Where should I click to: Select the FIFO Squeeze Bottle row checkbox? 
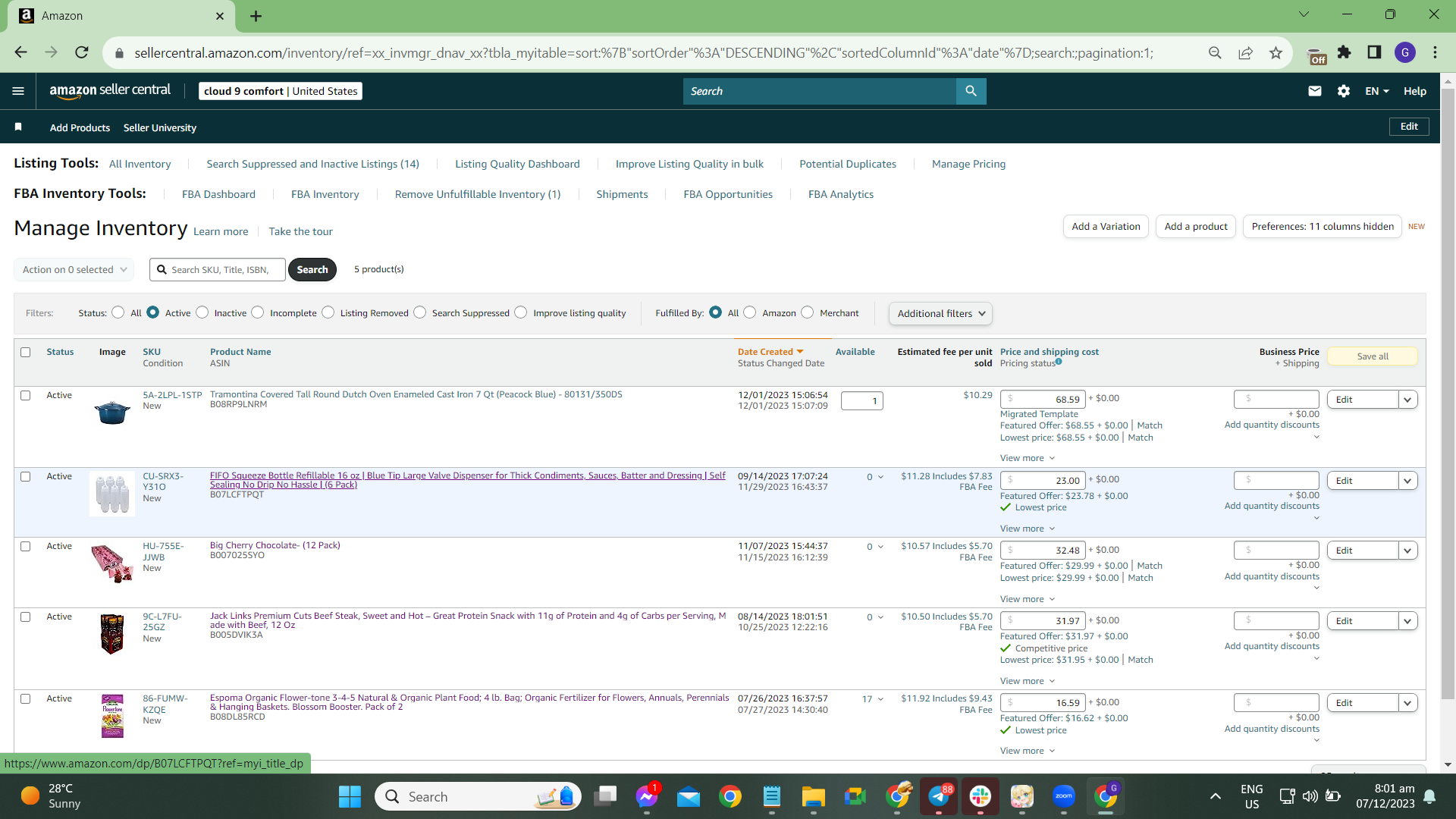[x=26, y=476]
